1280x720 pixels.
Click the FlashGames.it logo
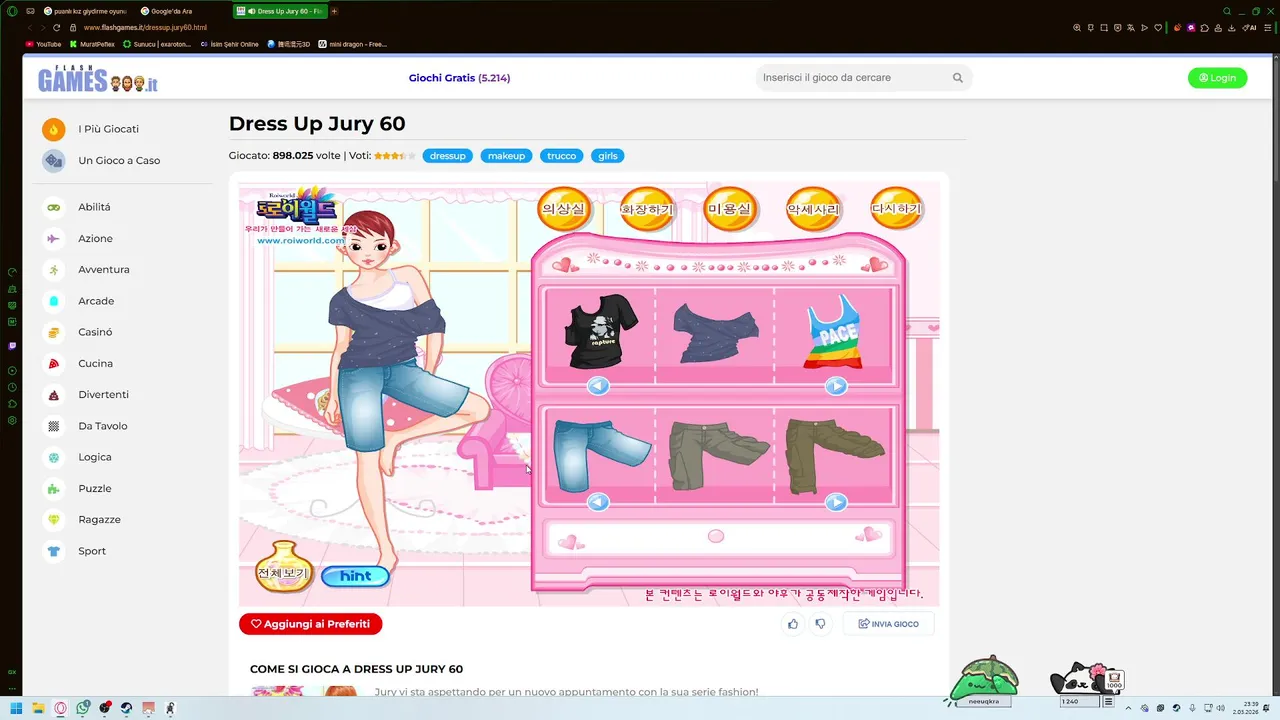coord(98,79)
